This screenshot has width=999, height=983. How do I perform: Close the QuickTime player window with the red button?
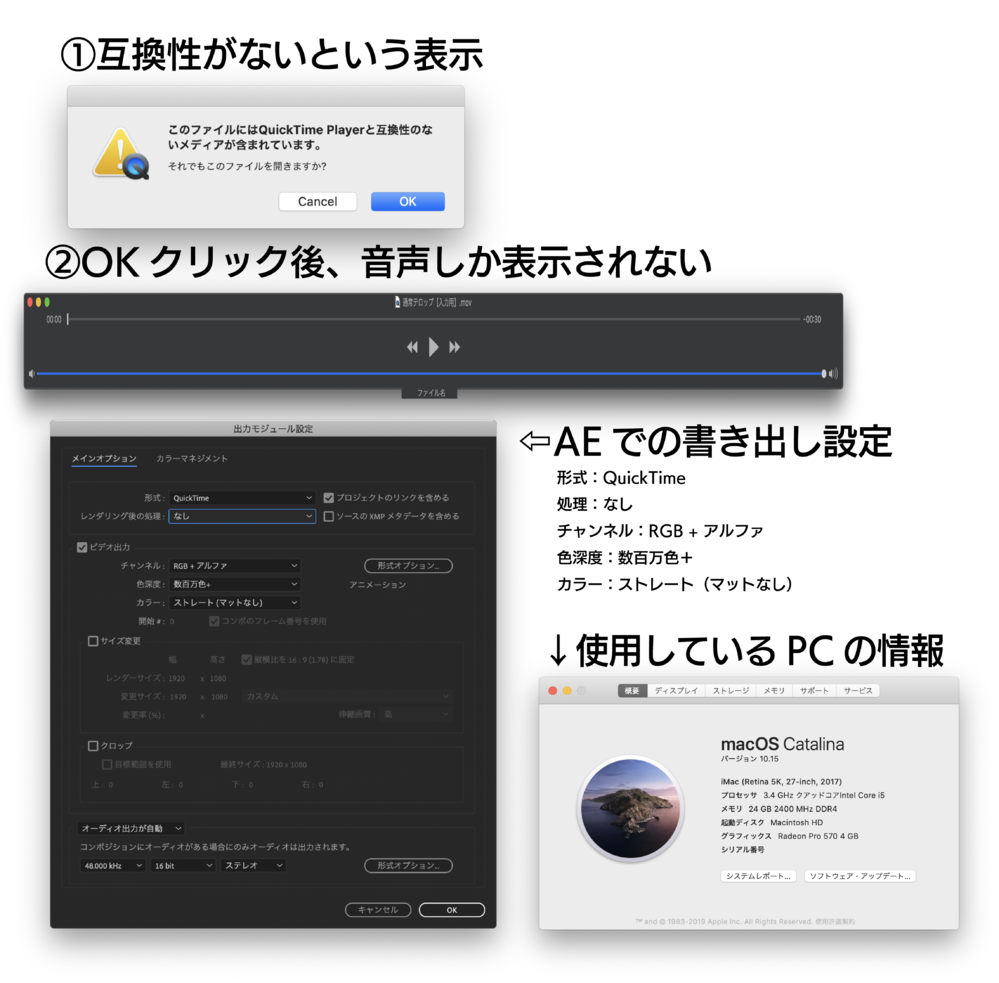(x=30, y=302)
